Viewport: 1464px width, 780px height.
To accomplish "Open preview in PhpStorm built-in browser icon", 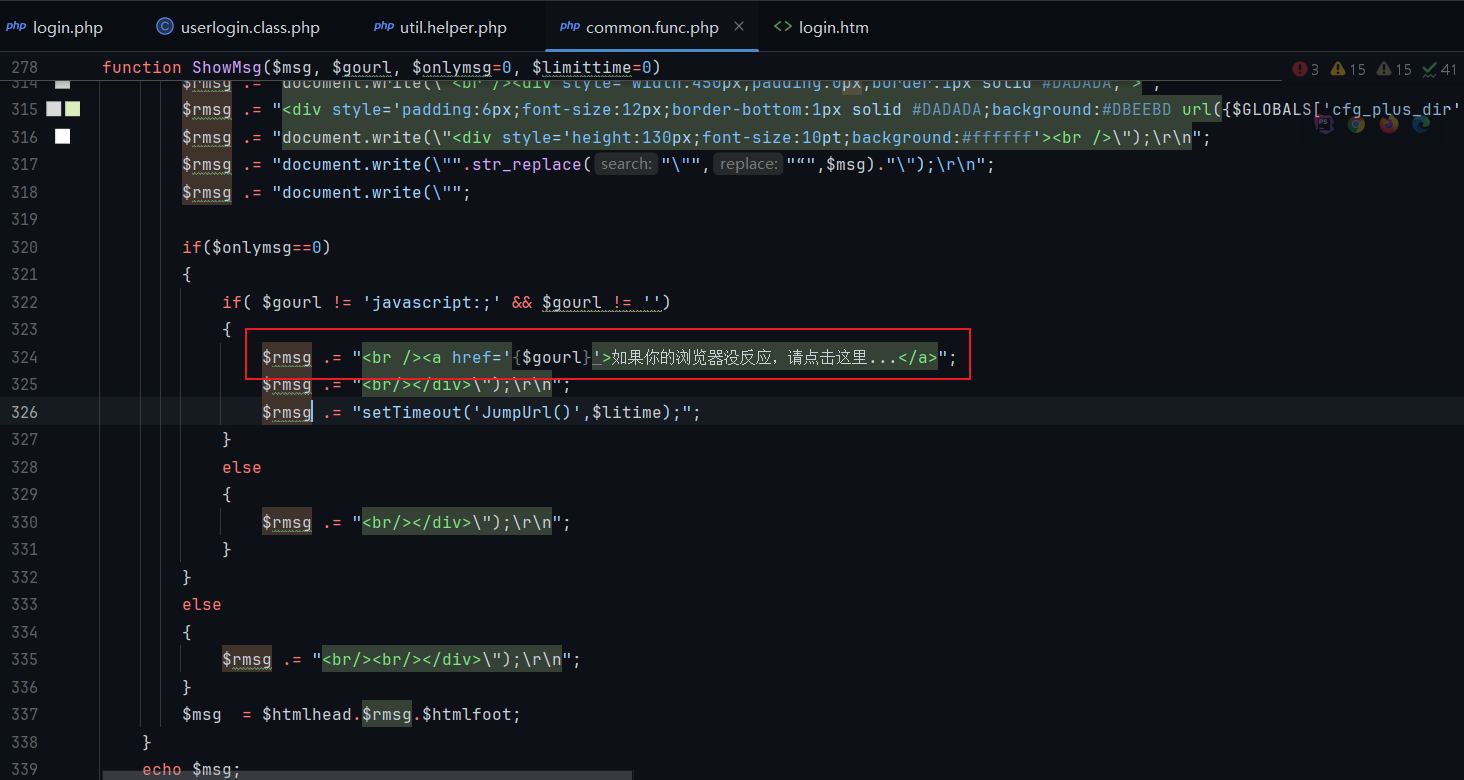I will [x=1325, y=123].
